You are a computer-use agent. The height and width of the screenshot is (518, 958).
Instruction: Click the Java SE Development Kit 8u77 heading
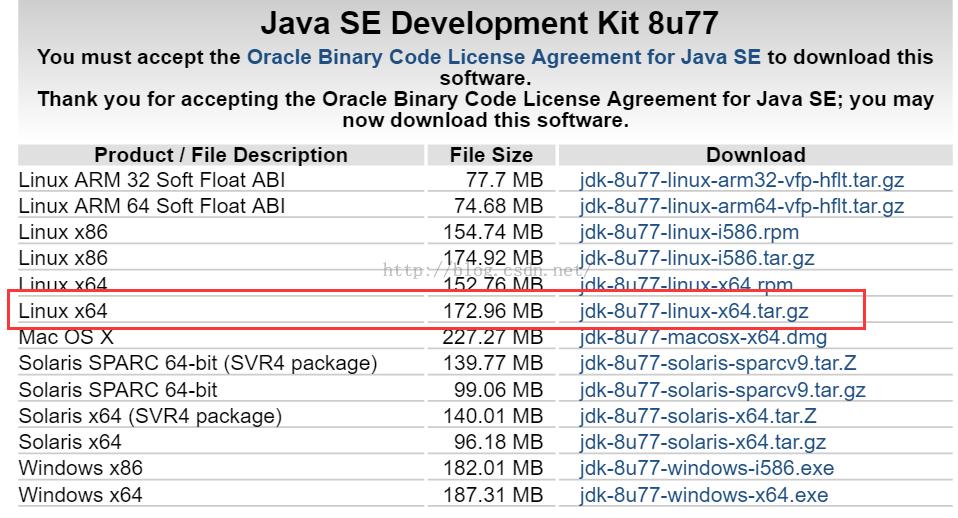(x=489, y=24)
